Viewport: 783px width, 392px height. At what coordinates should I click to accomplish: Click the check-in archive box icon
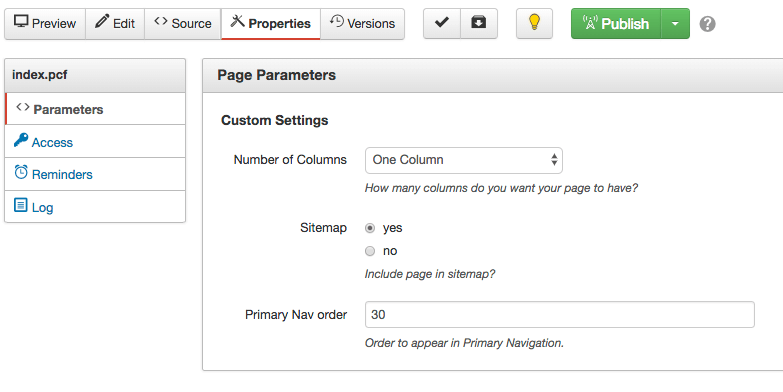tap(479, 23)
